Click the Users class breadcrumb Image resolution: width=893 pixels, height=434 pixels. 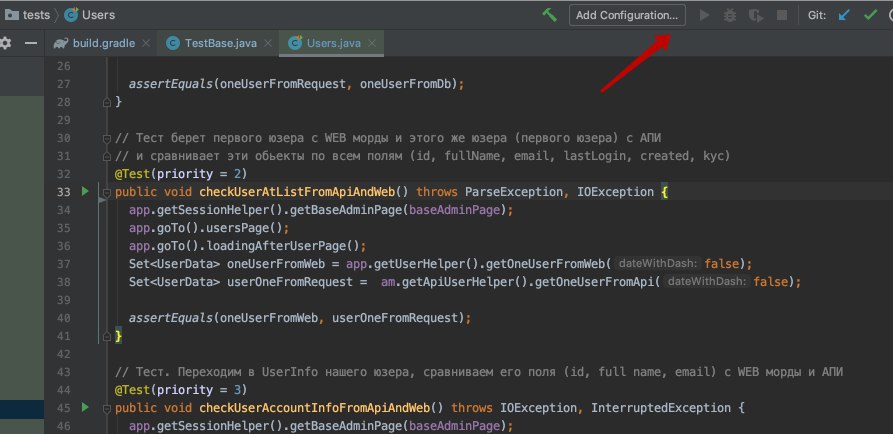[90, 15]
